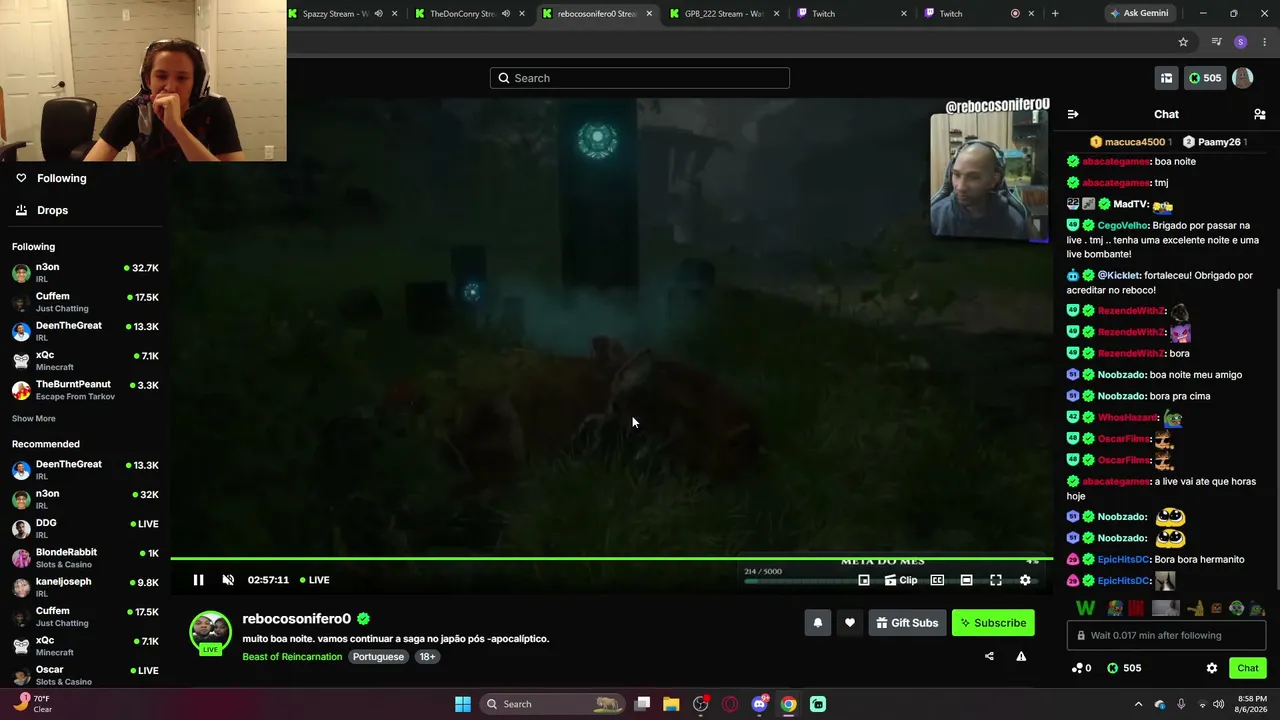Turn on notifications bell for rebocosonifero0
The height and width of the screenshot is (720, 1280).
(x=818, y=623)
